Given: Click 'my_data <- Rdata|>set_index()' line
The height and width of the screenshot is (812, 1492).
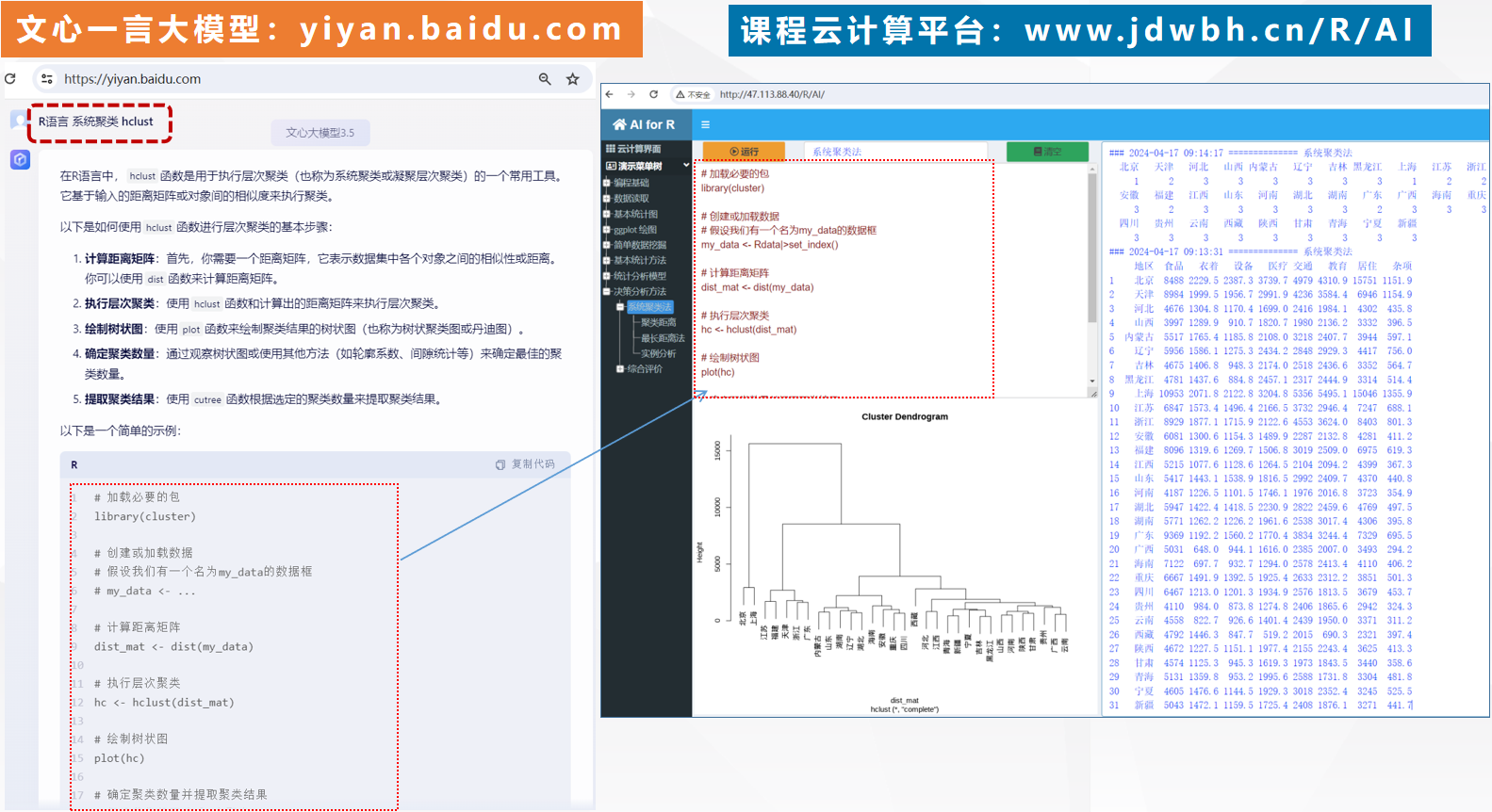Looking at the screenshot, I should coord(770,245).
